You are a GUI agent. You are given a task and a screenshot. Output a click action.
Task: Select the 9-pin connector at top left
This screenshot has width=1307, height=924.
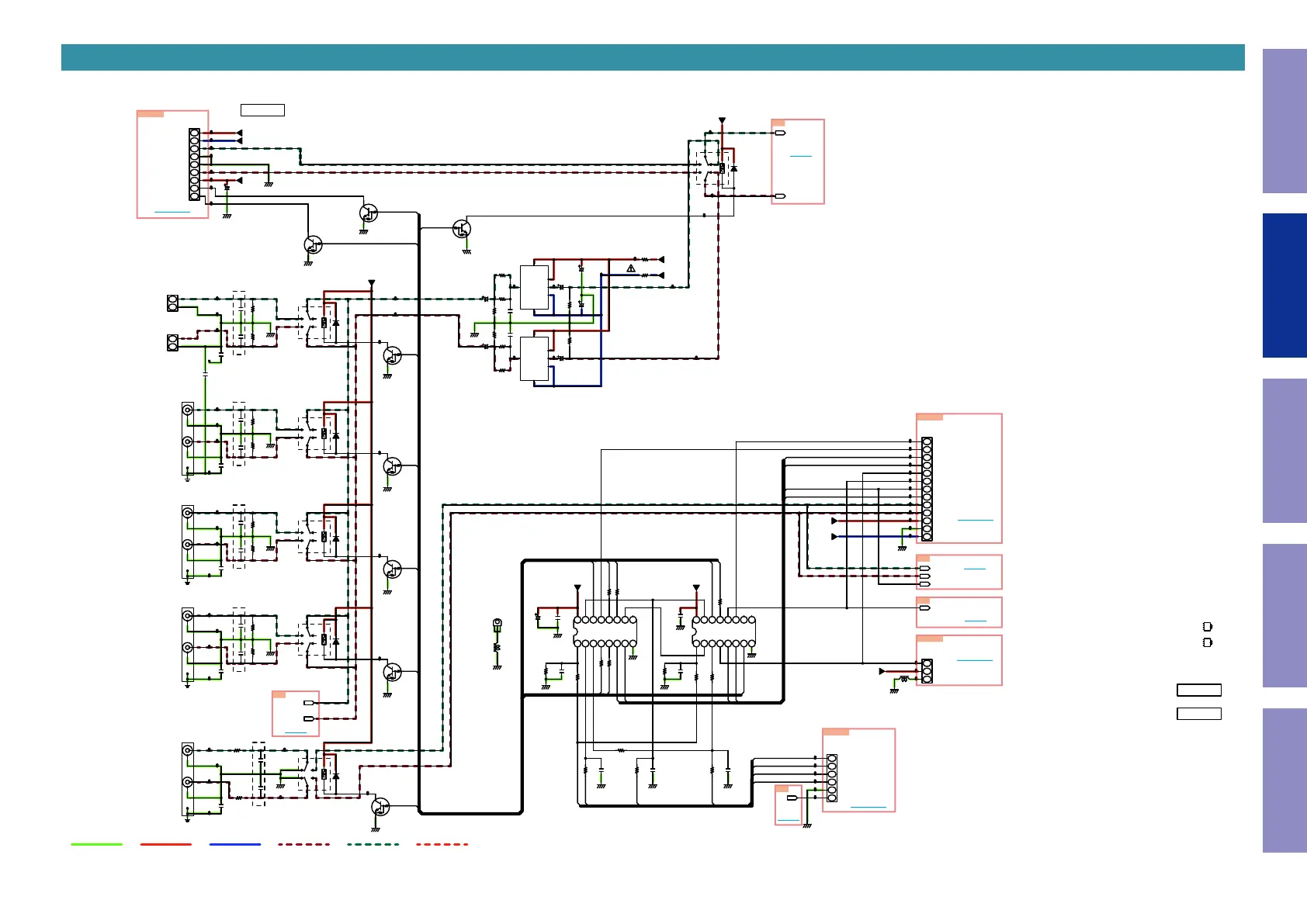[194, 164]
